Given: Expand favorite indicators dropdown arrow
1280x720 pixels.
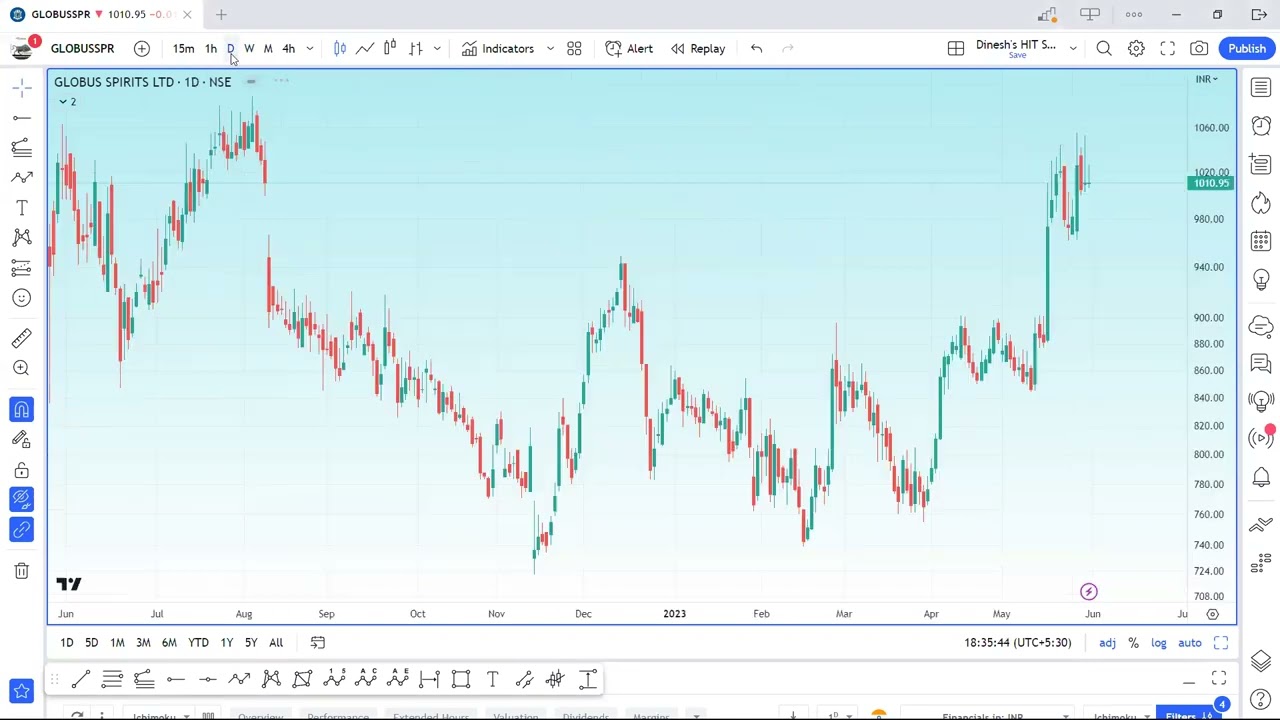Looking at the screenshot, I should point(550,48).
